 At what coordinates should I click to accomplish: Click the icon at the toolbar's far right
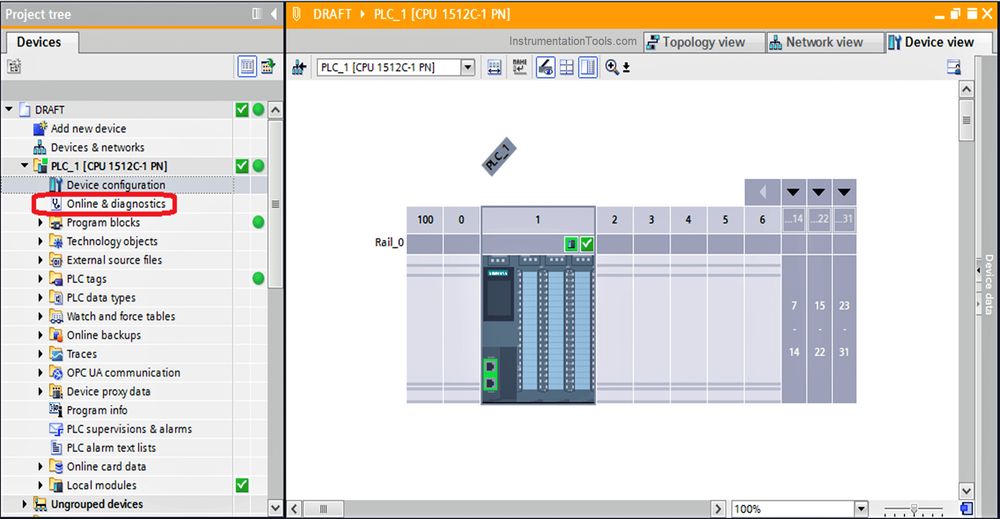[x=953, y=67]
